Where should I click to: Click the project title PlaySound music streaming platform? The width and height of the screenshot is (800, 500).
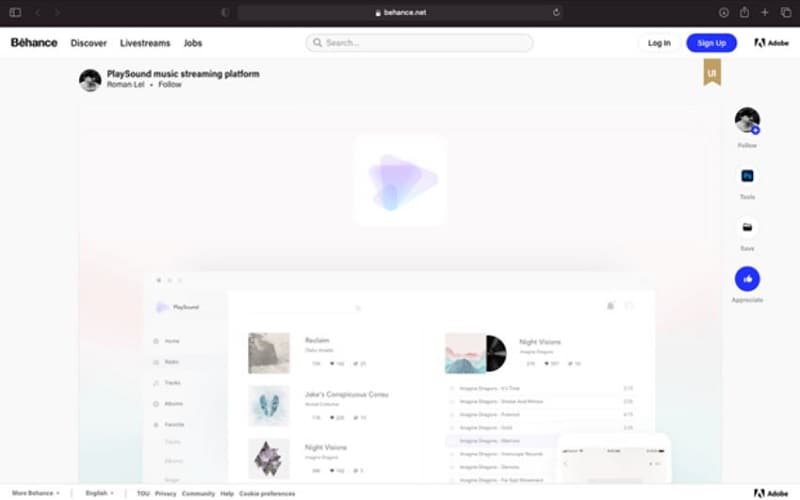coord(183,74)
